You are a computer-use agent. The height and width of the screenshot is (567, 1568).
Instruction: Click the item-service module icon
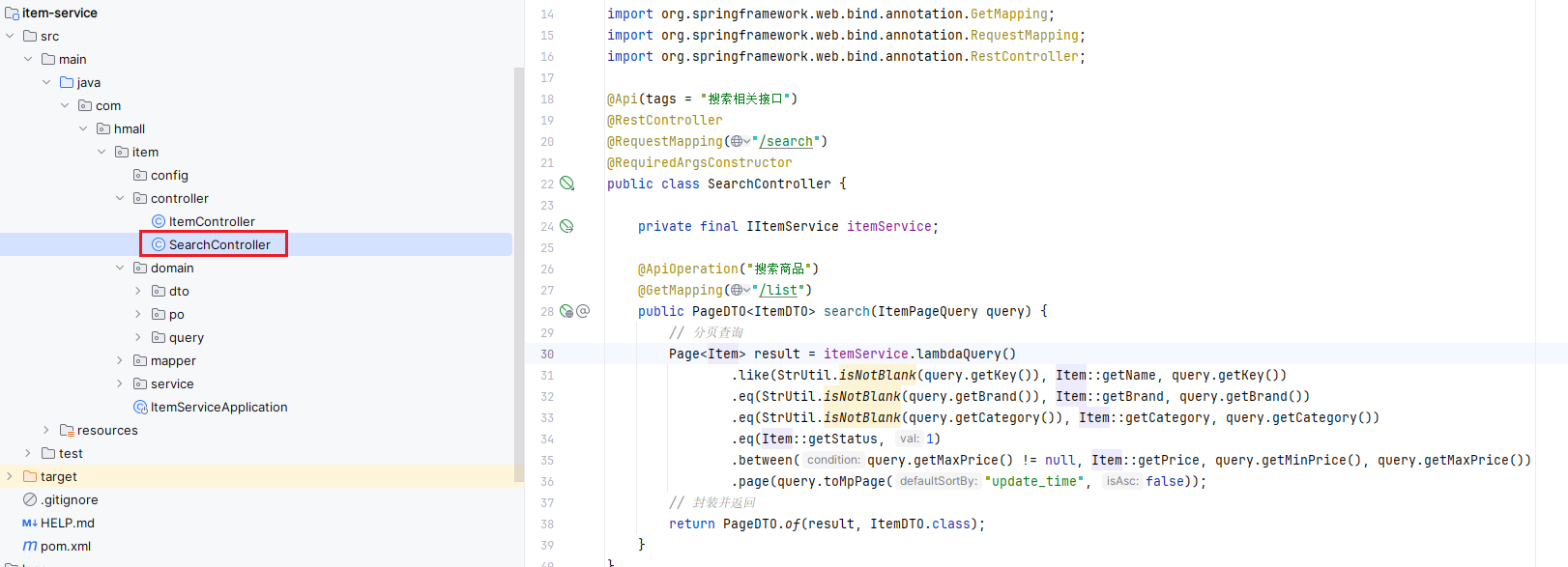pyautogui.click(x=12, y=13)
